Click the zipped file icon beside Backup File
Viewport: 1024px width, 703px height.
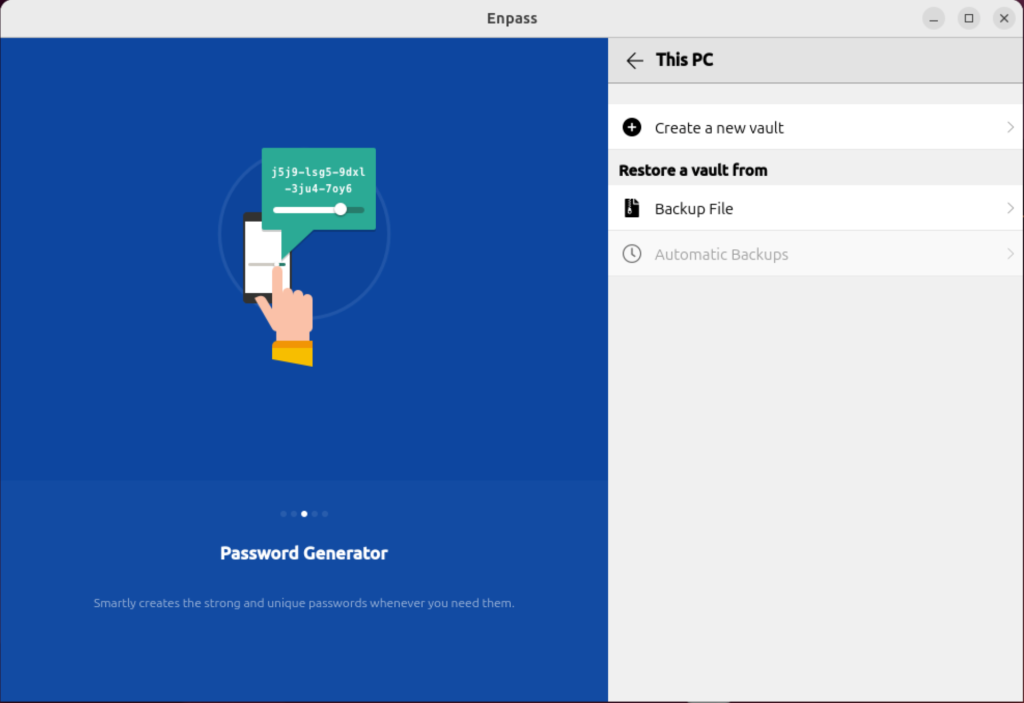(x=631, y=207)
